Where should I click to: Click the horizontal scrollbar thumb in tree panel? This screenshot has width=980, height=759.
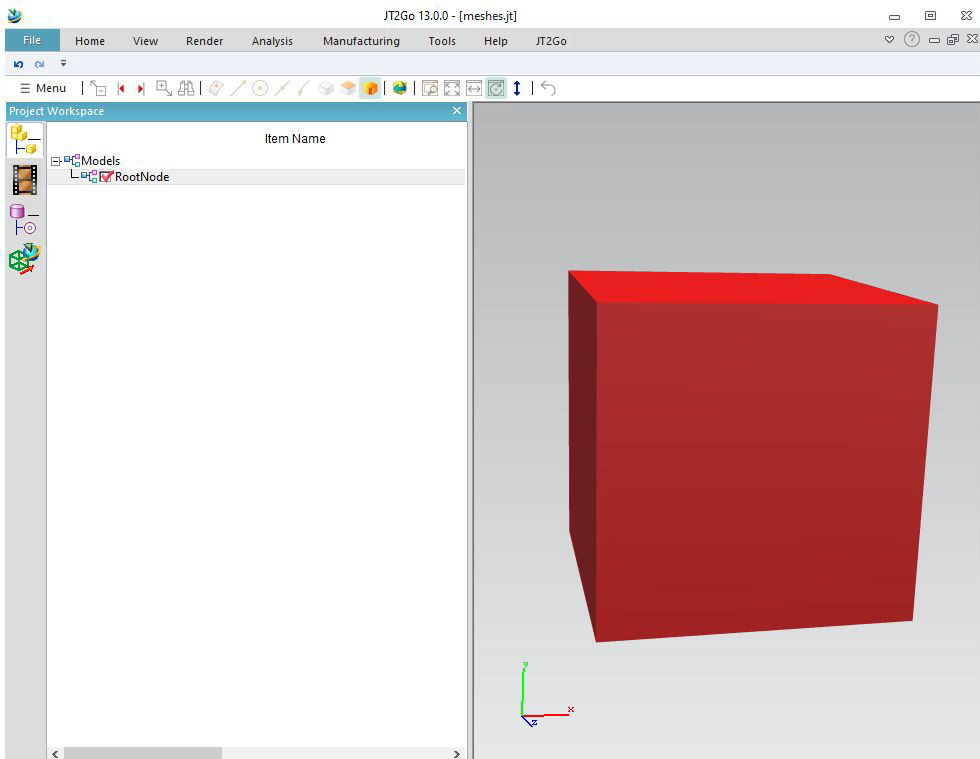pos(142,753)
